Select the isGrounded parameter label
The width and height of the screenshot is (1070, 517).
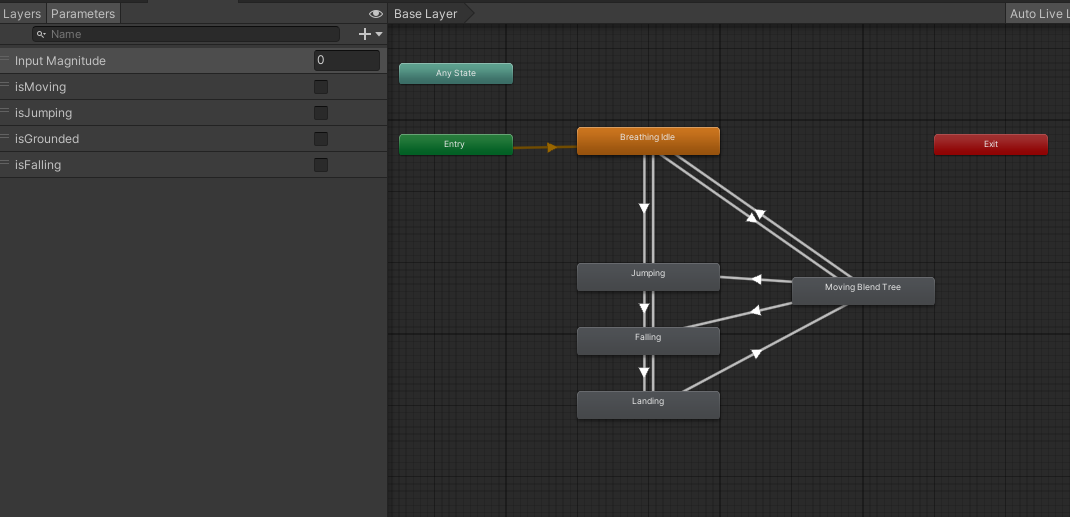click(47, 139)
